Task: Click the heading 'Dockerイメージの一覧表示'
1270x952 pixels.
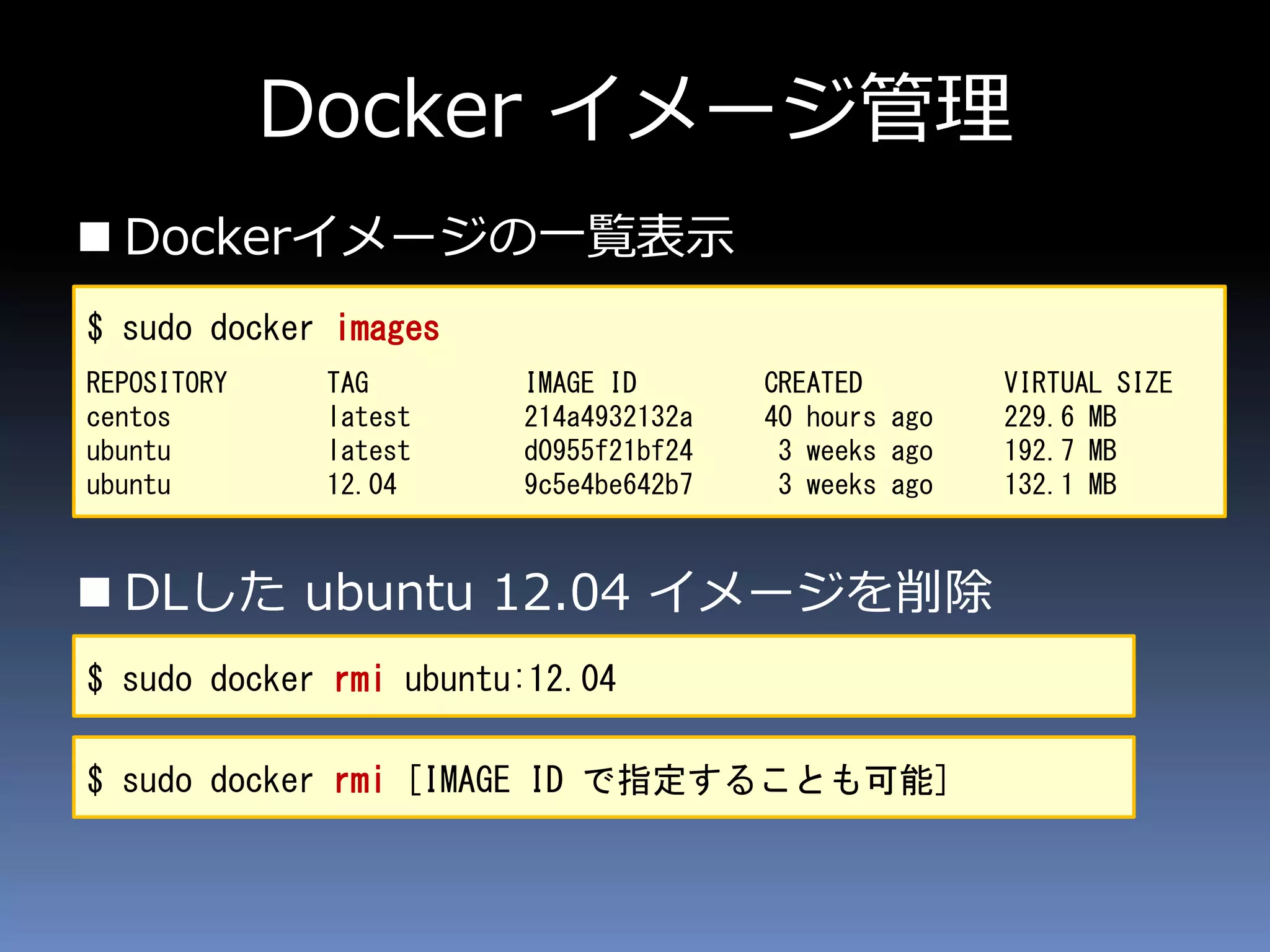Action: point(429,237)
